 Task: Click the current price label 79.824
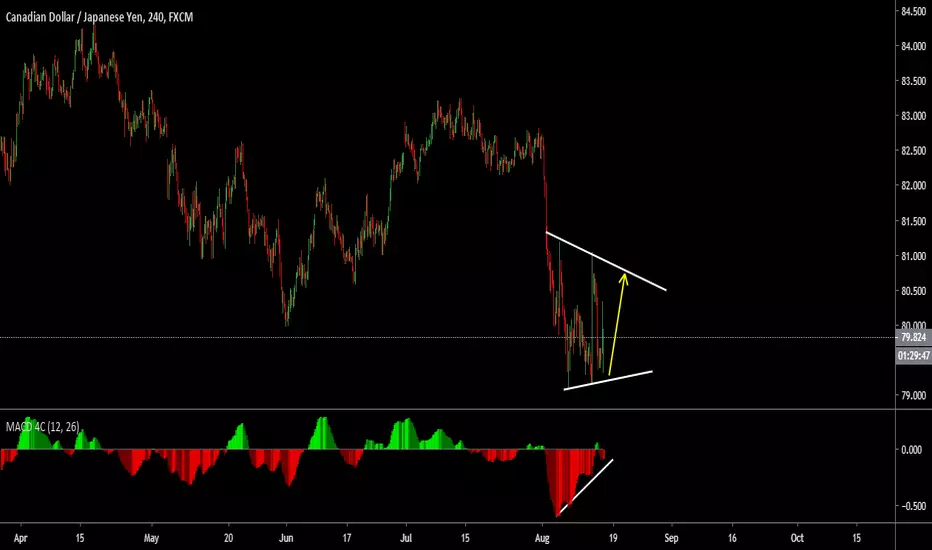913,337
